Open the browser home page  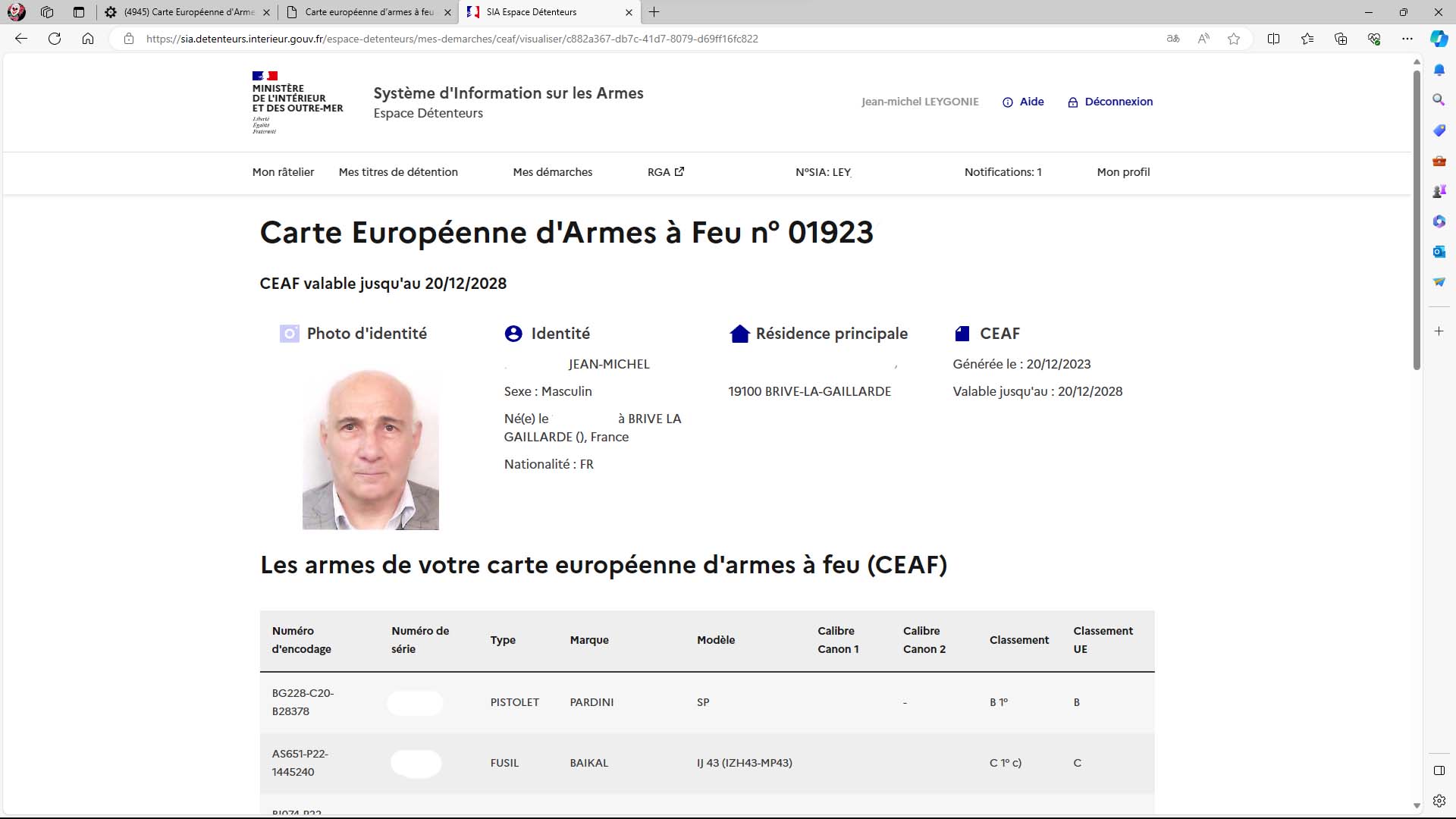click(88, 39)
